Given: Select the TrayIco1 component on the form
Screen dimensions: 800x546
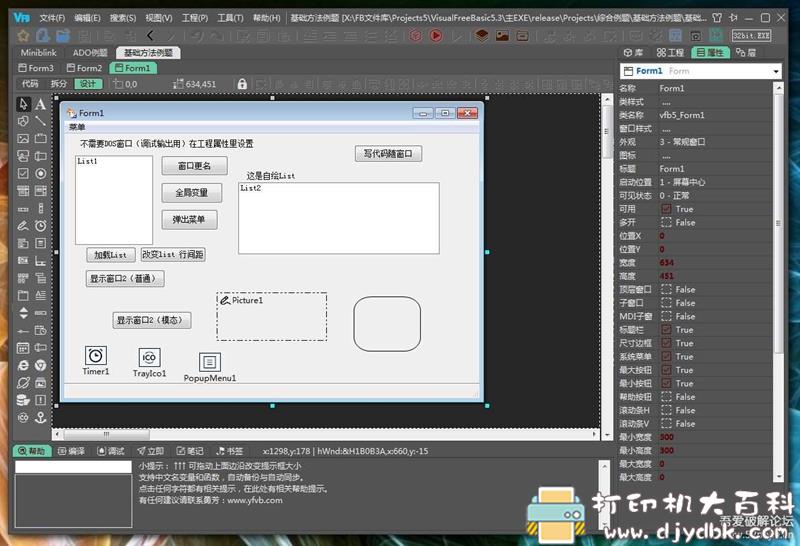Looking at the screenshot, I should coord(149,363).
